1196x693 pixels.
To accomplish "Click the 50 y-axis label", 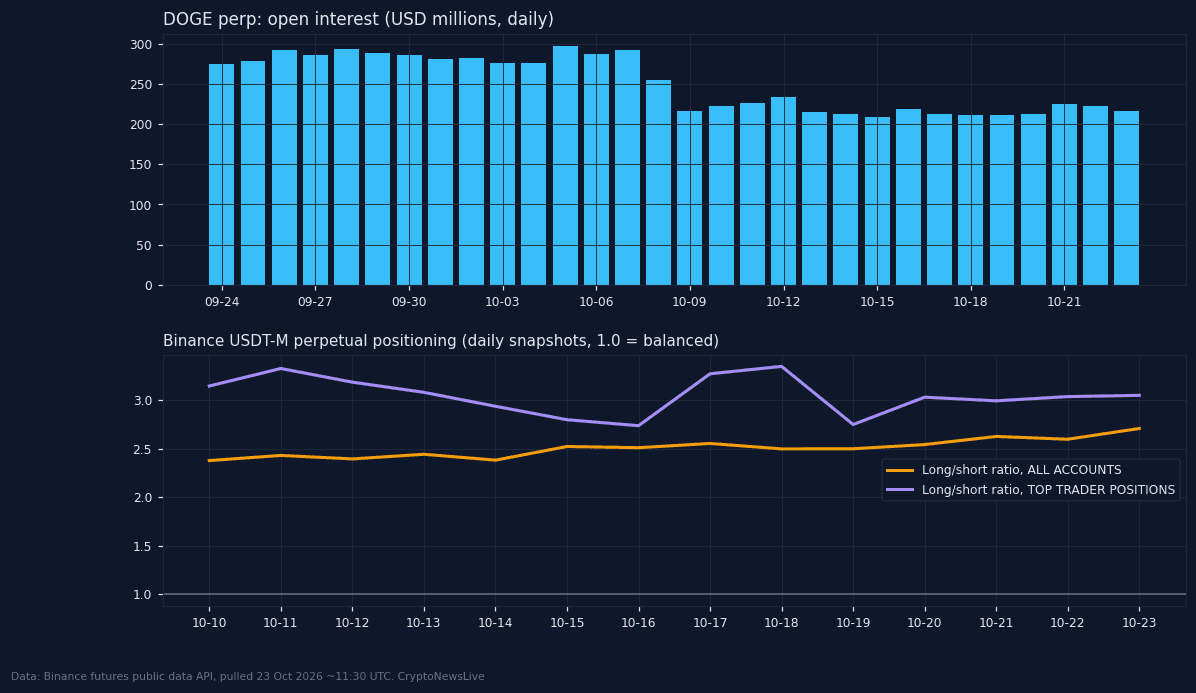I will [145, 245].
